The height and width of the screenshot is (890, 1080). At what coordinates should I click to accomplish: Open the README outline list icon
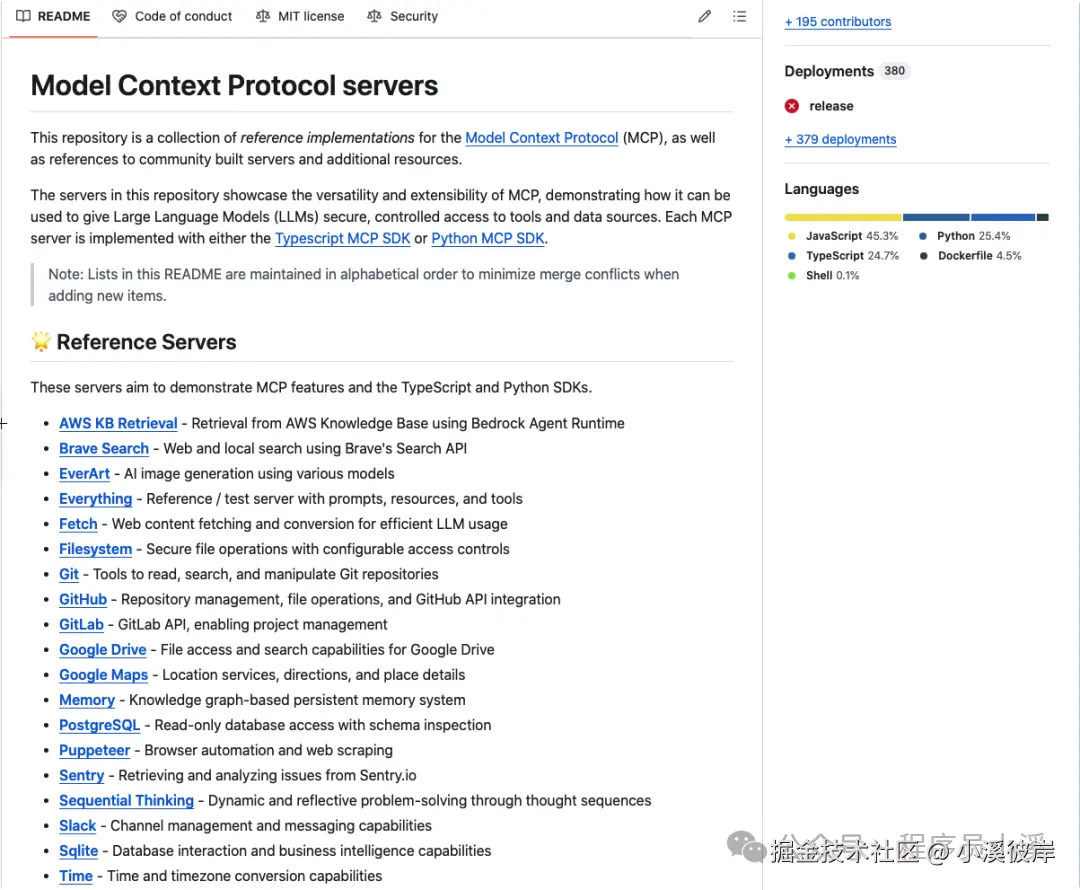pyautogui.click(x=739, y=16)
